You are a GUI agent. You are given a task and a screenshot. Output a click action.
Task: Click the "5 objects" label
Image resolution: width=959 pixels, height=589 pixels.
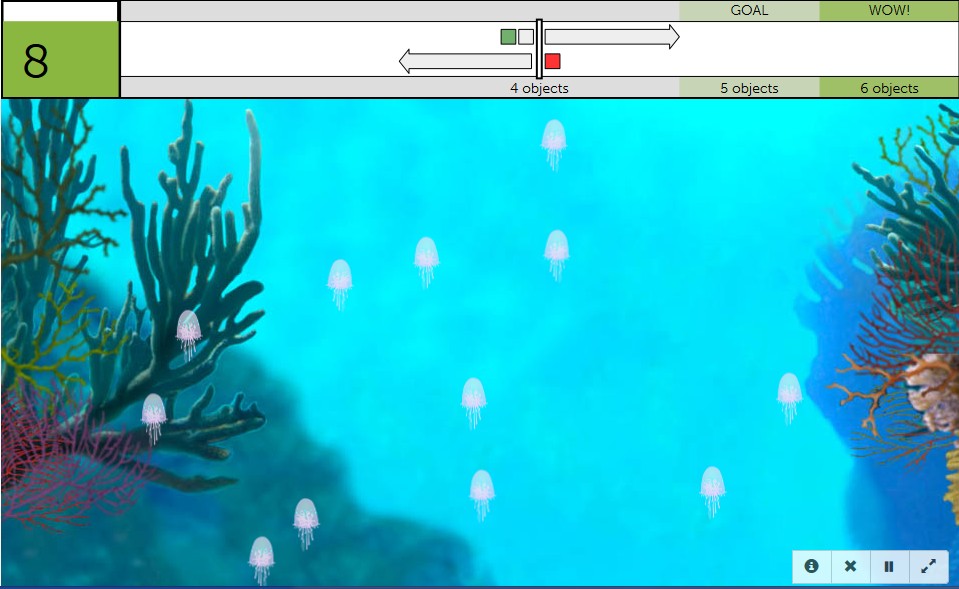pyautogui.click(x=749, y=88)
